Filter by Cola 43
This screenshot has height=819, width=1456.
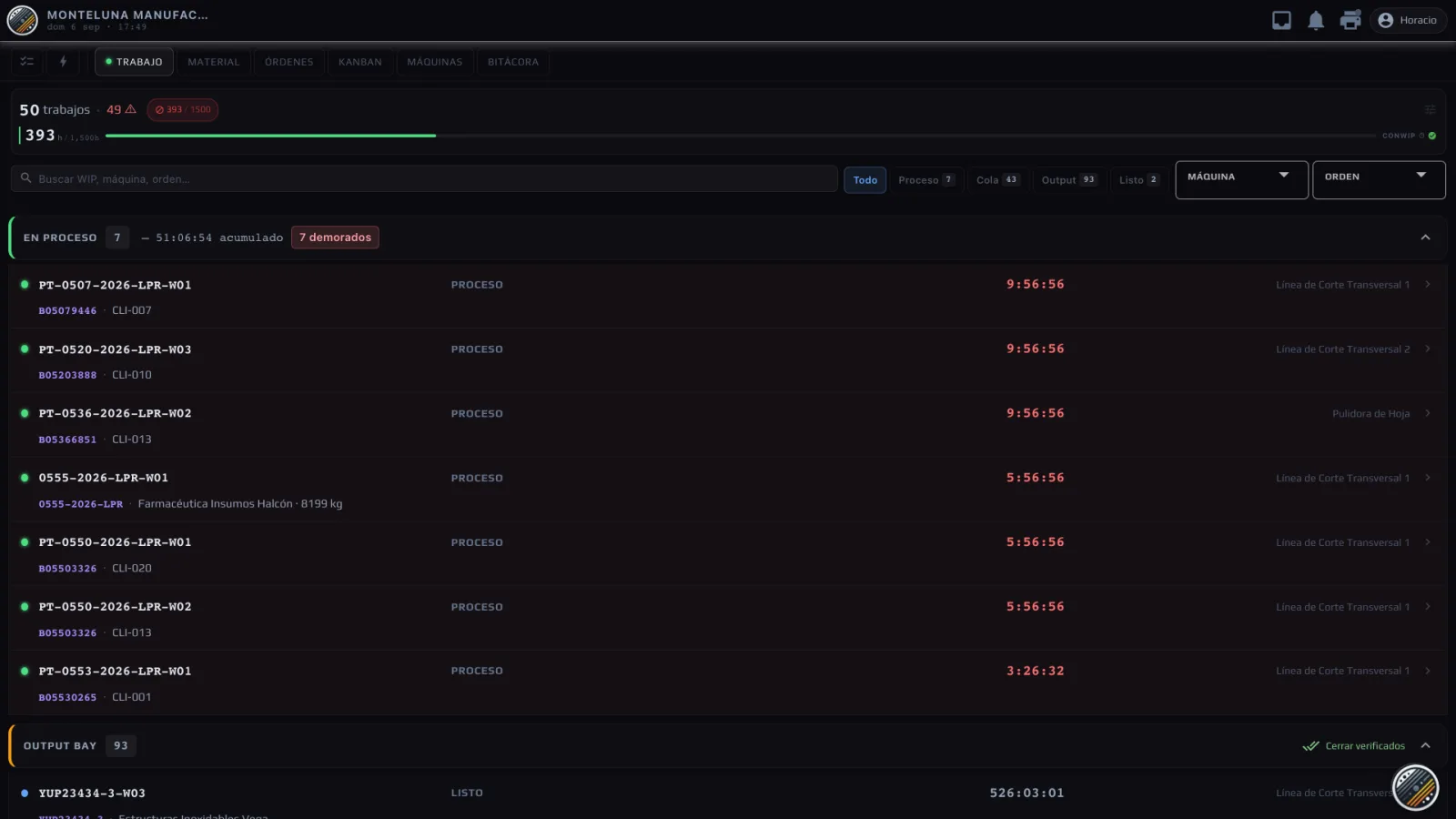click(x=997, y=180)
